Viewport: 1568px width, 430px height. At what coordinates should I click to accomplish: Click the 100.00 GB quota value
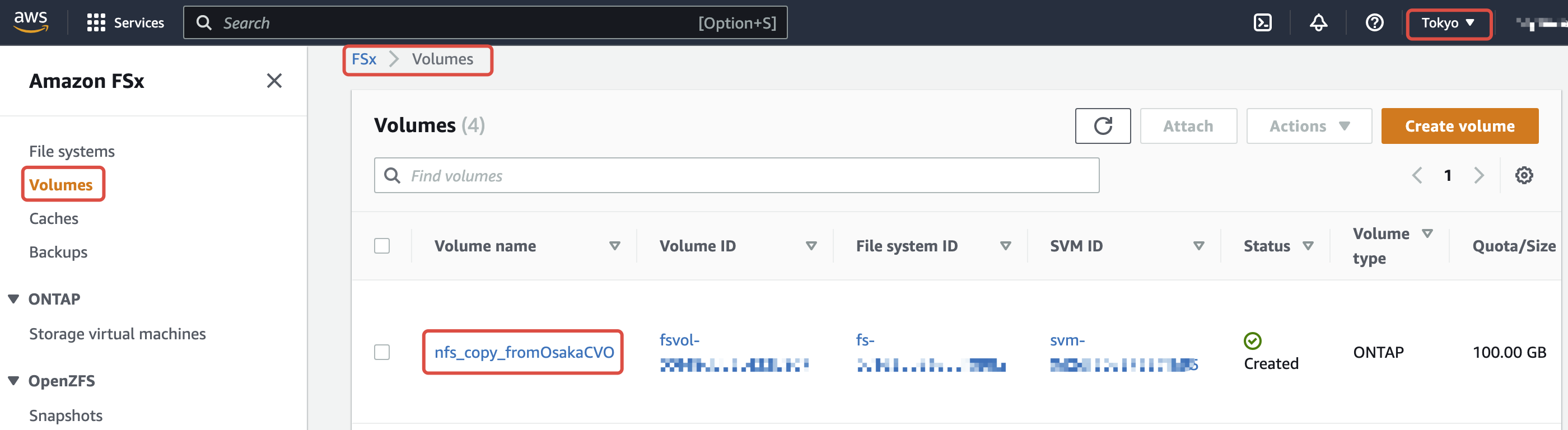coord(1509,352)
